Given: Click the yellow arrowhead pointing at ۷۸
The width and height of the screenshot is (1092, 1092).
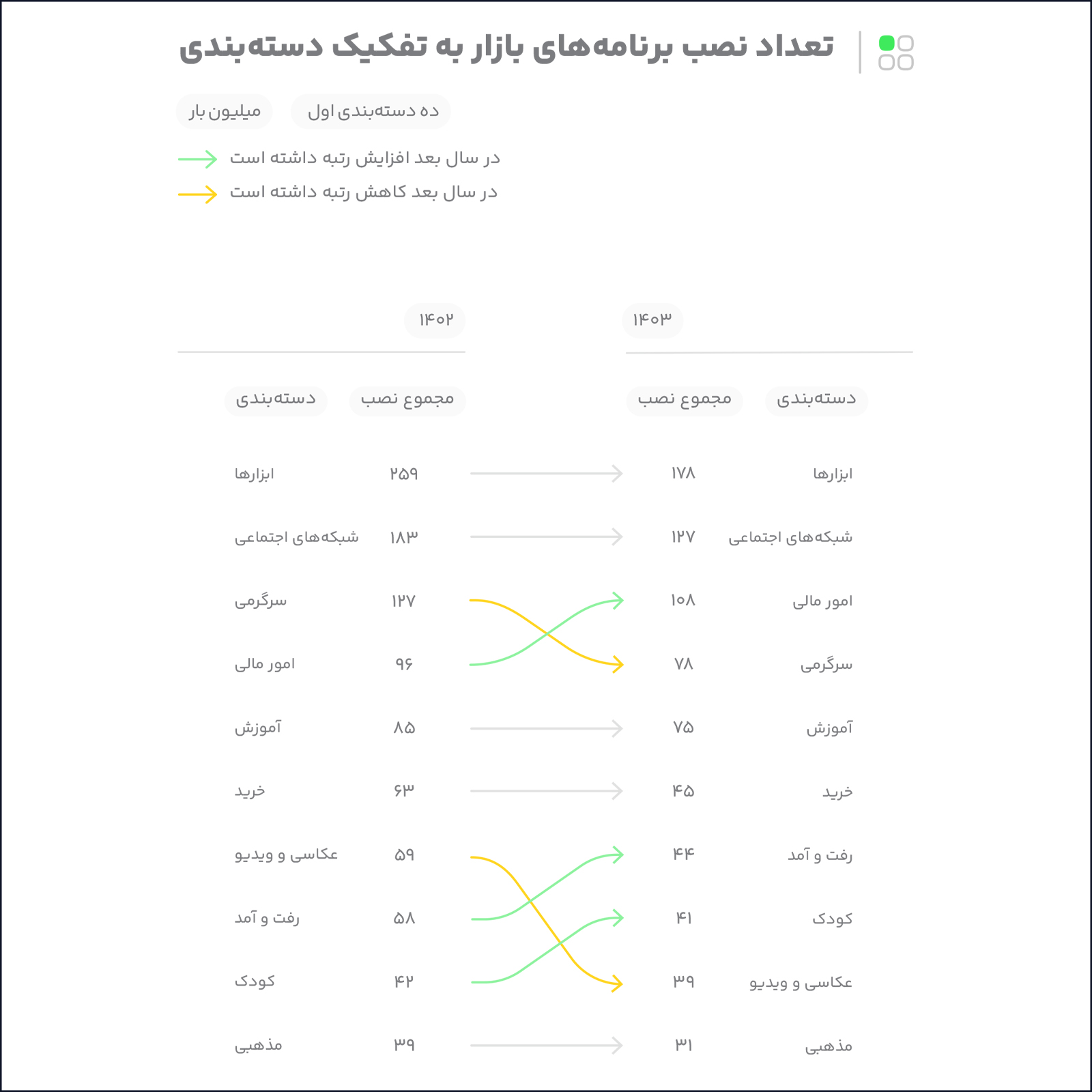Looking at the screenshot, I should (618, 664).
